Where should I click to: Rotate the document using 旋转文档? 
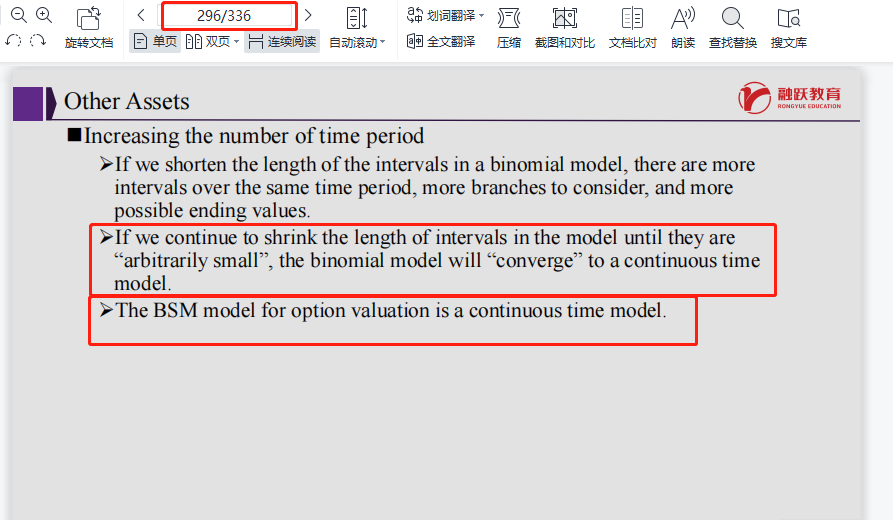[89, 27]
